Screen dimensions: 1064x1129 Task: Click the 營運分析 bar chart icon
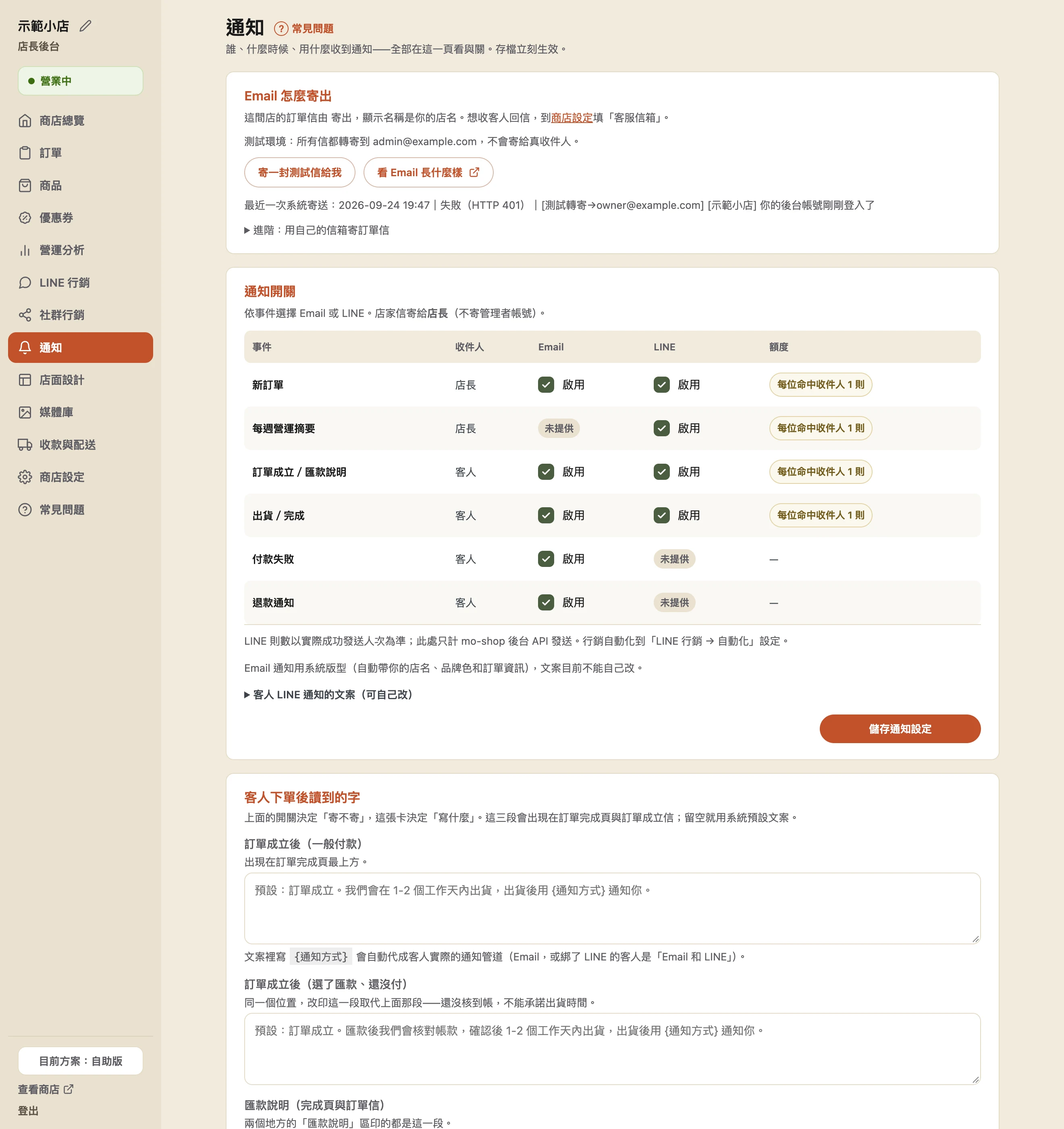[x=25, y=250]
